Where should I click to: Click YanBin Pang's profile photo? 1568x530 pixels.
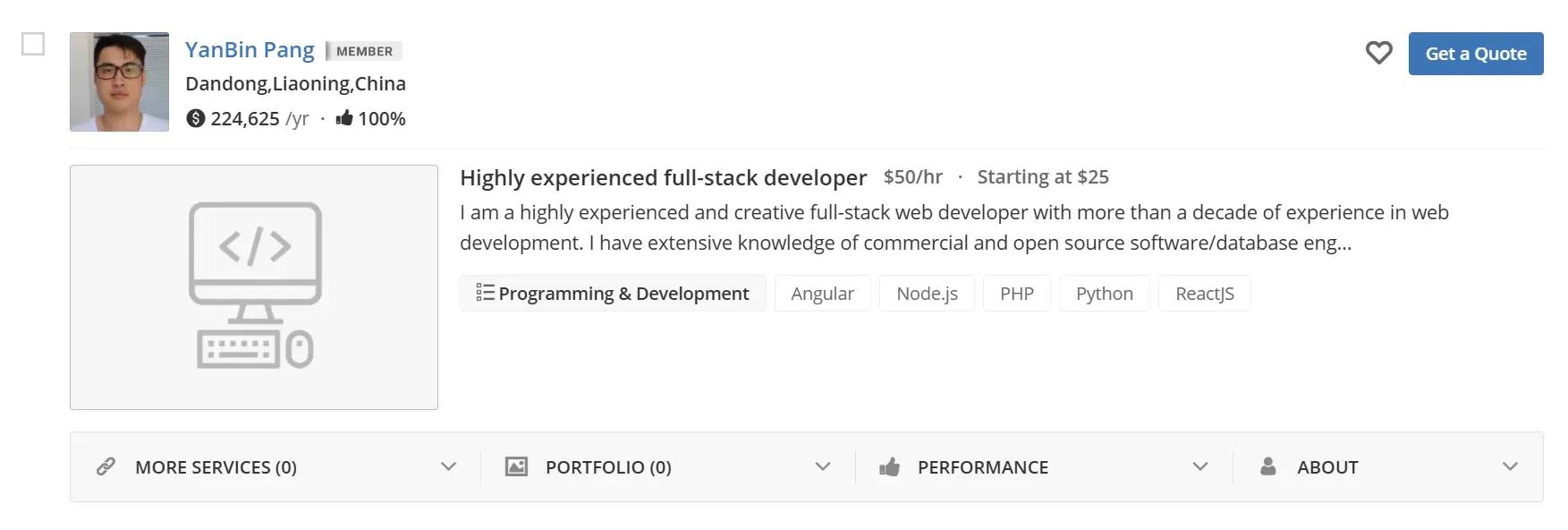click(119, 81)
